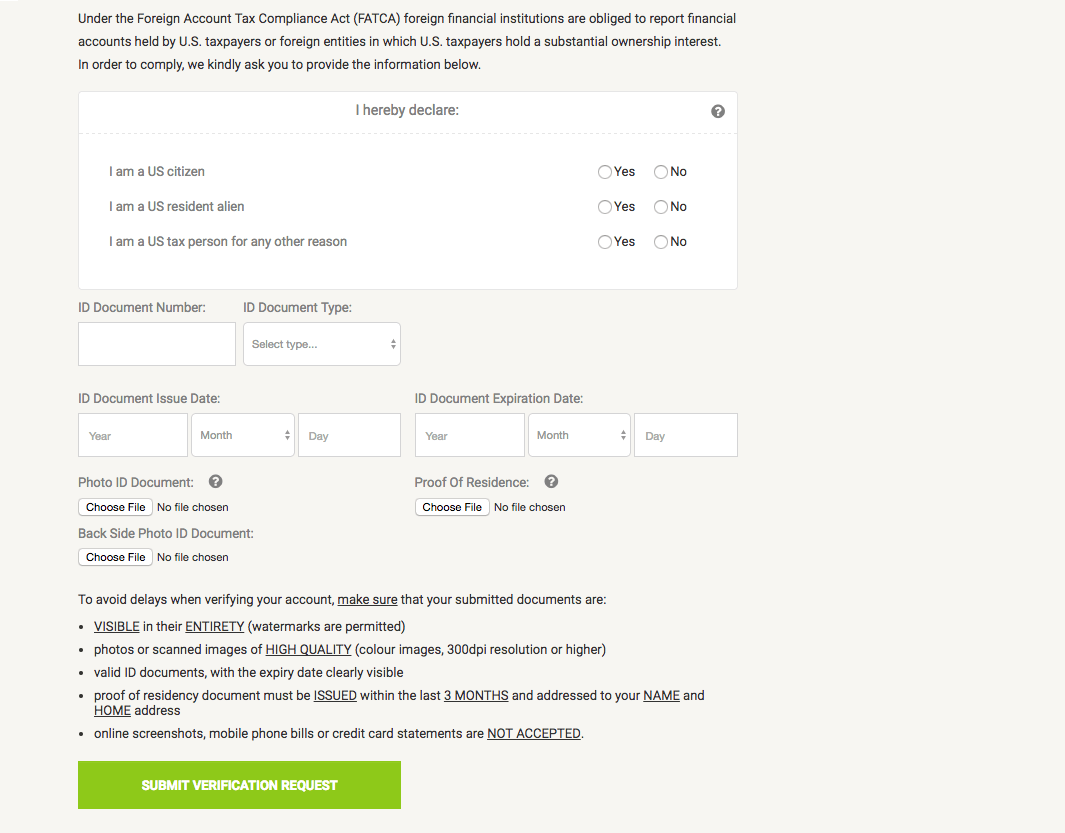Click the Expiration Date Day field

686,435
